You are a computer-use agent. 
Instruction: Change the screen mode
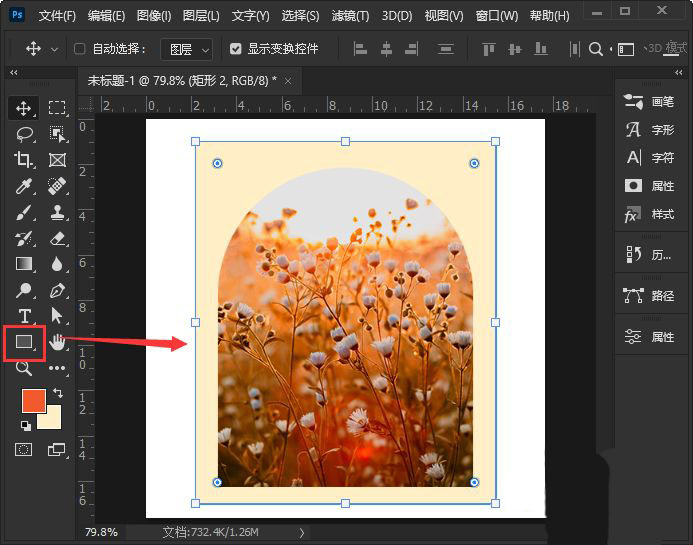click(x=56, y=450)
